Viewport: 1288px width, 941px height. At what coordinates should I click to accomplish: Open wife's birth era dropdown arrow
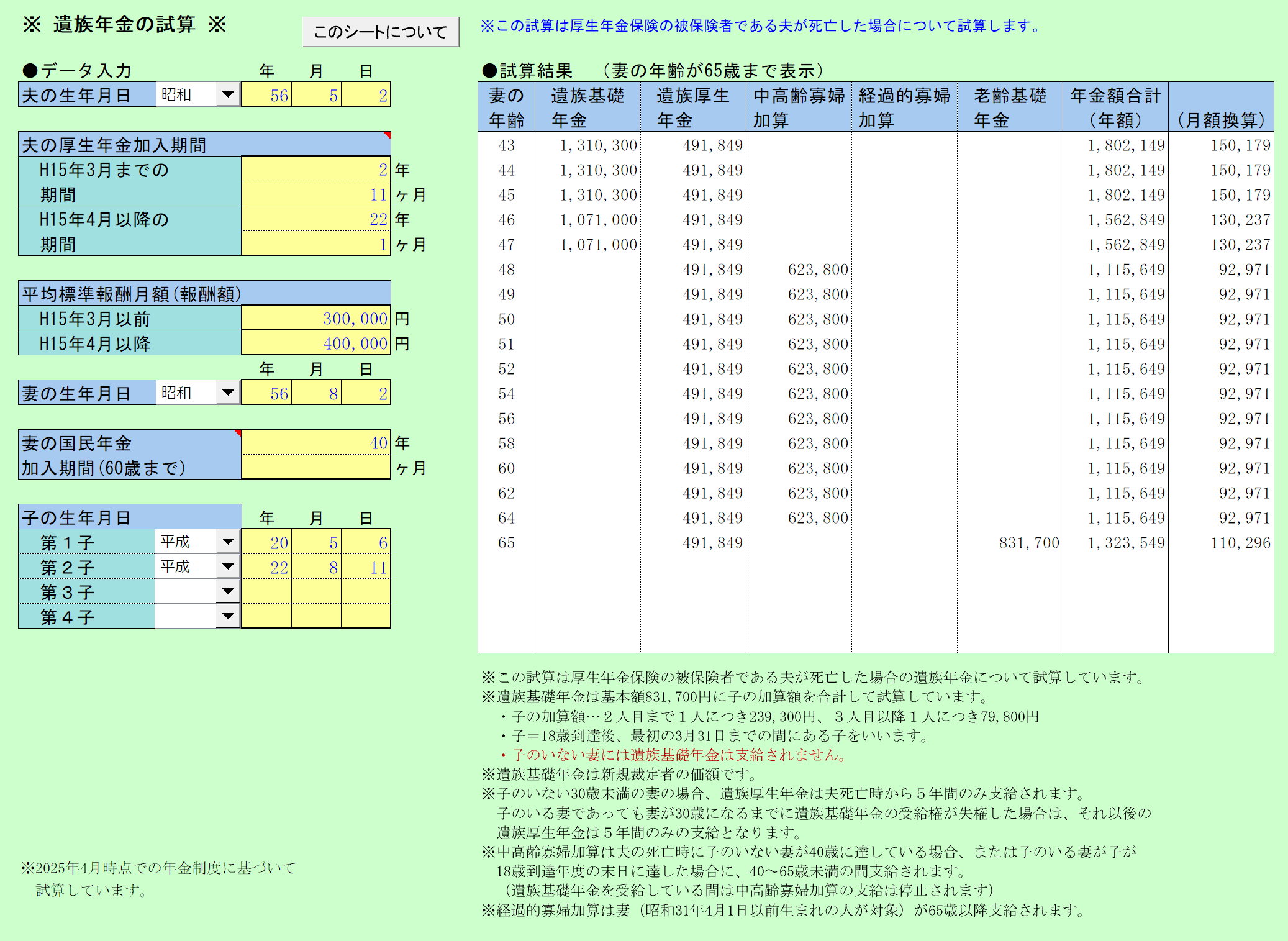point(228,393)
